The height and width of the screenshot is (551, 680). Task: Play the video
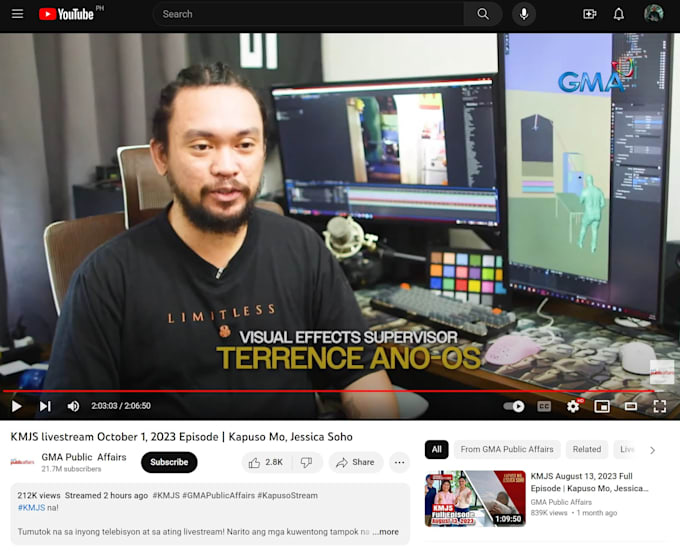[x=16, y=406]
